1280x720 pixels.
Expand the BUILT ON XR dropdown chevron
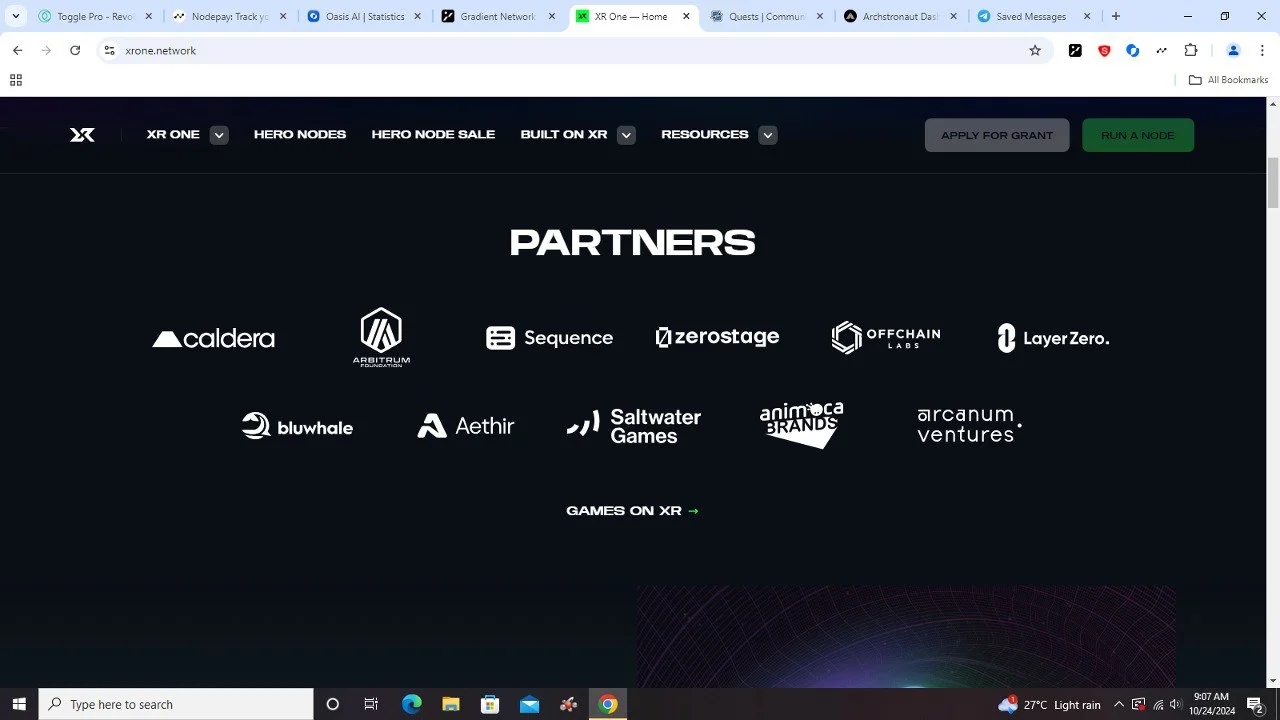(626, 135)
